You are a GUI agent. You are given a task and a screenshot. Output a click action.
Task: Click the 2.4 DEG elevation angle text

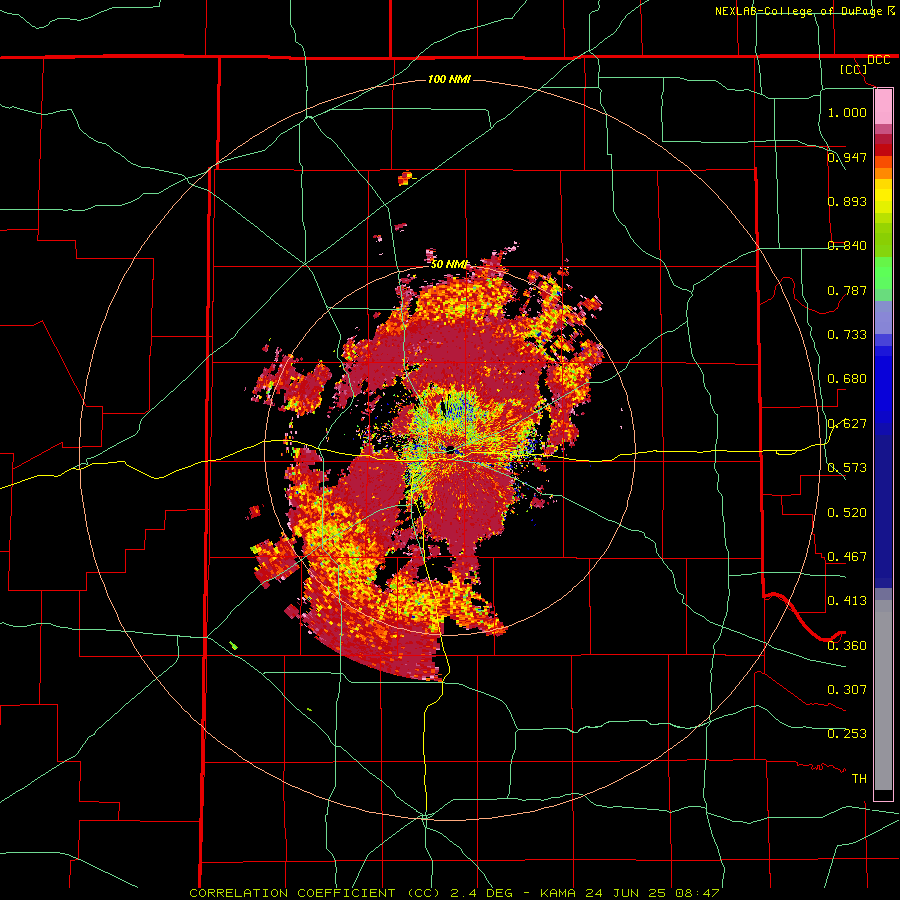click(x=481, y=893)
